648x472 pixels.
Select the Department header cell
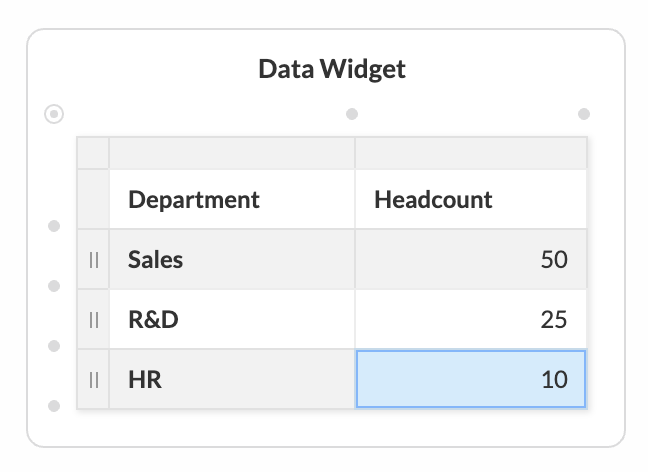(x=232, y=199)
